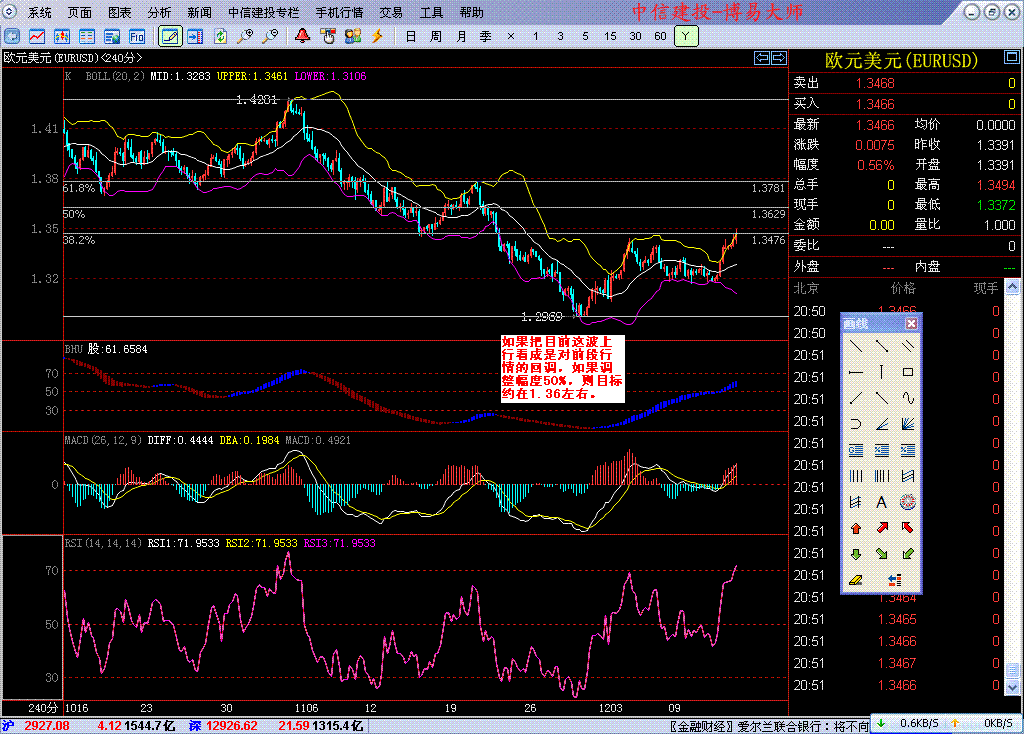
Task: Click the two people users icon
Action: click(x=353, y=37)
